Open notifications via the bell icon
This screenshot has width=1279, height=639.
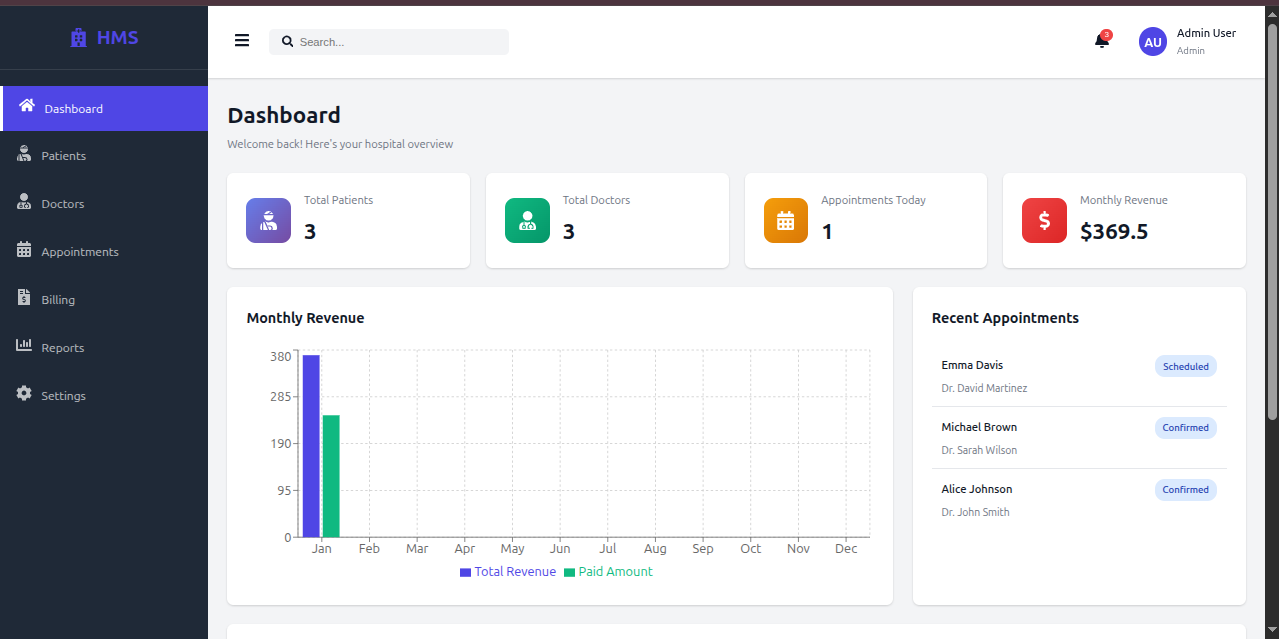coord(1102,41)
